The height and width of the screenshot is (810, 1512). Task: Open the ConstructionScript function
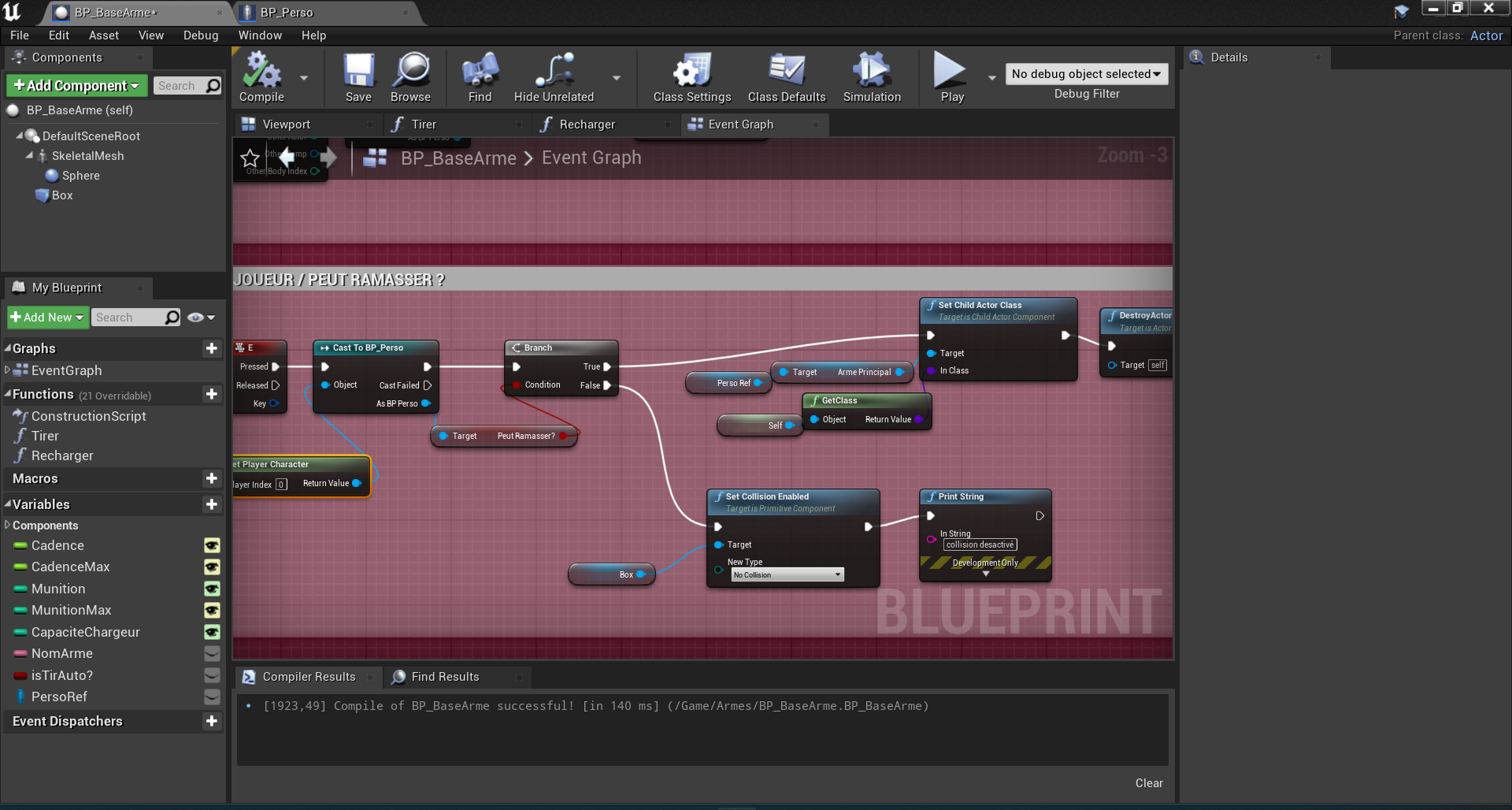pyautogui.click(x=88, y=416)
